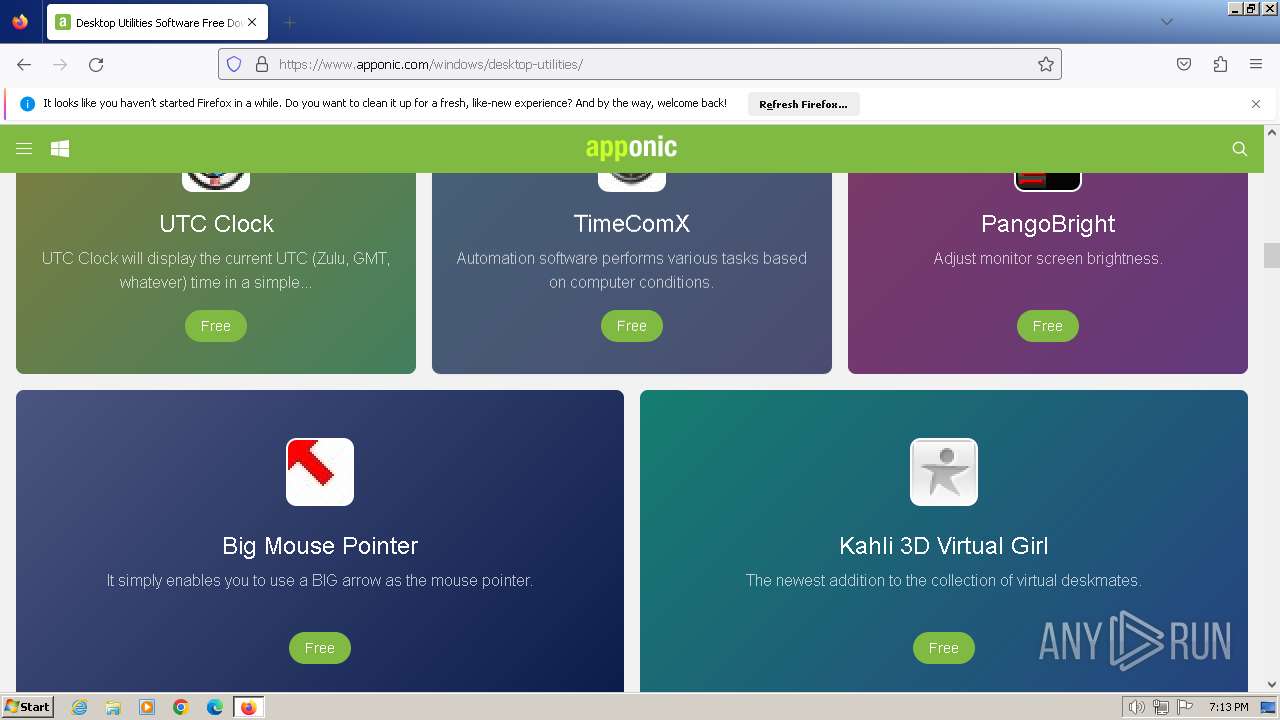Launch Internet Explorer from the taskbar
1280x720 pixels.
coord(80,707)
